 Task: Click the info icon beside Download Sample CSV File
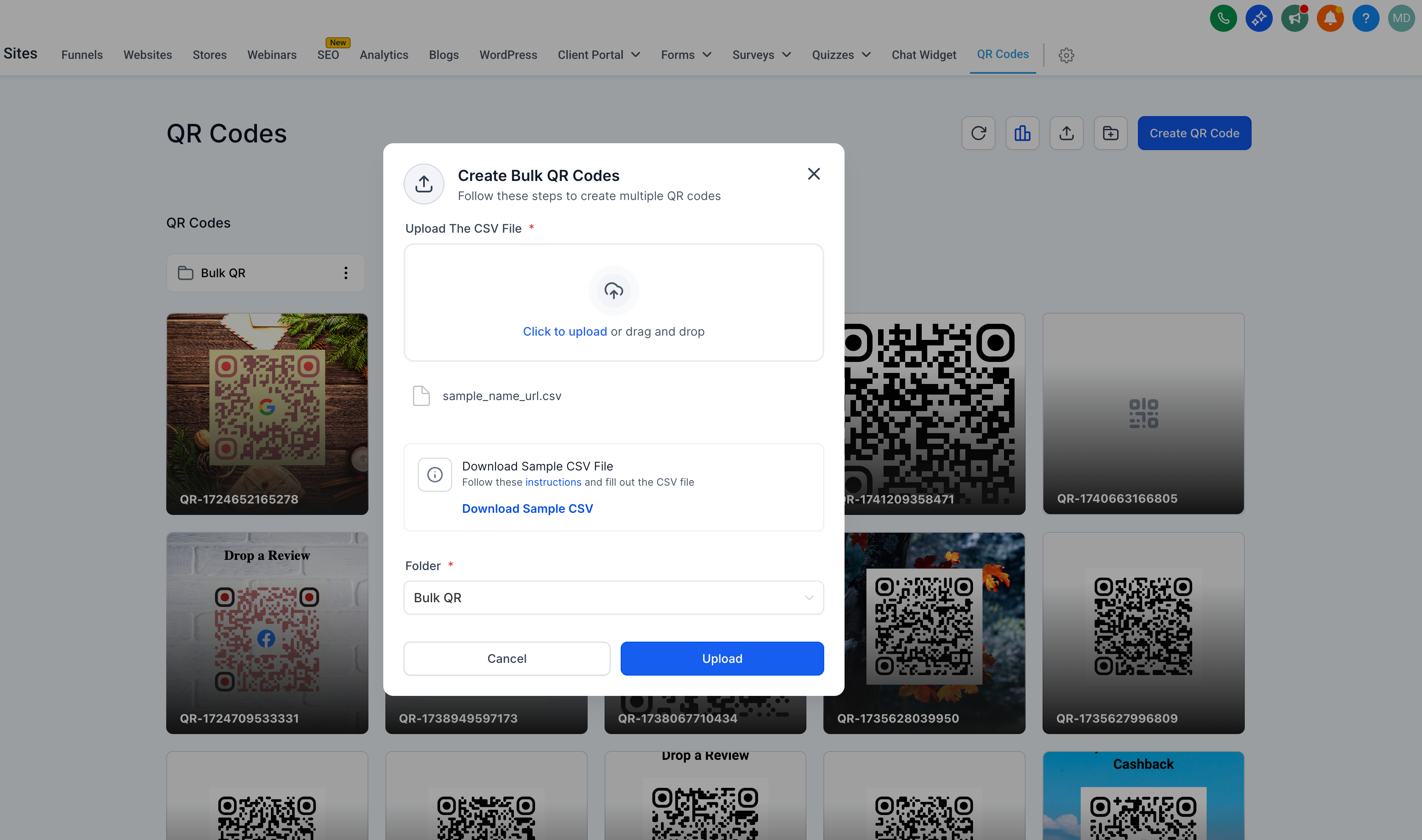click(x=435, y=474)
